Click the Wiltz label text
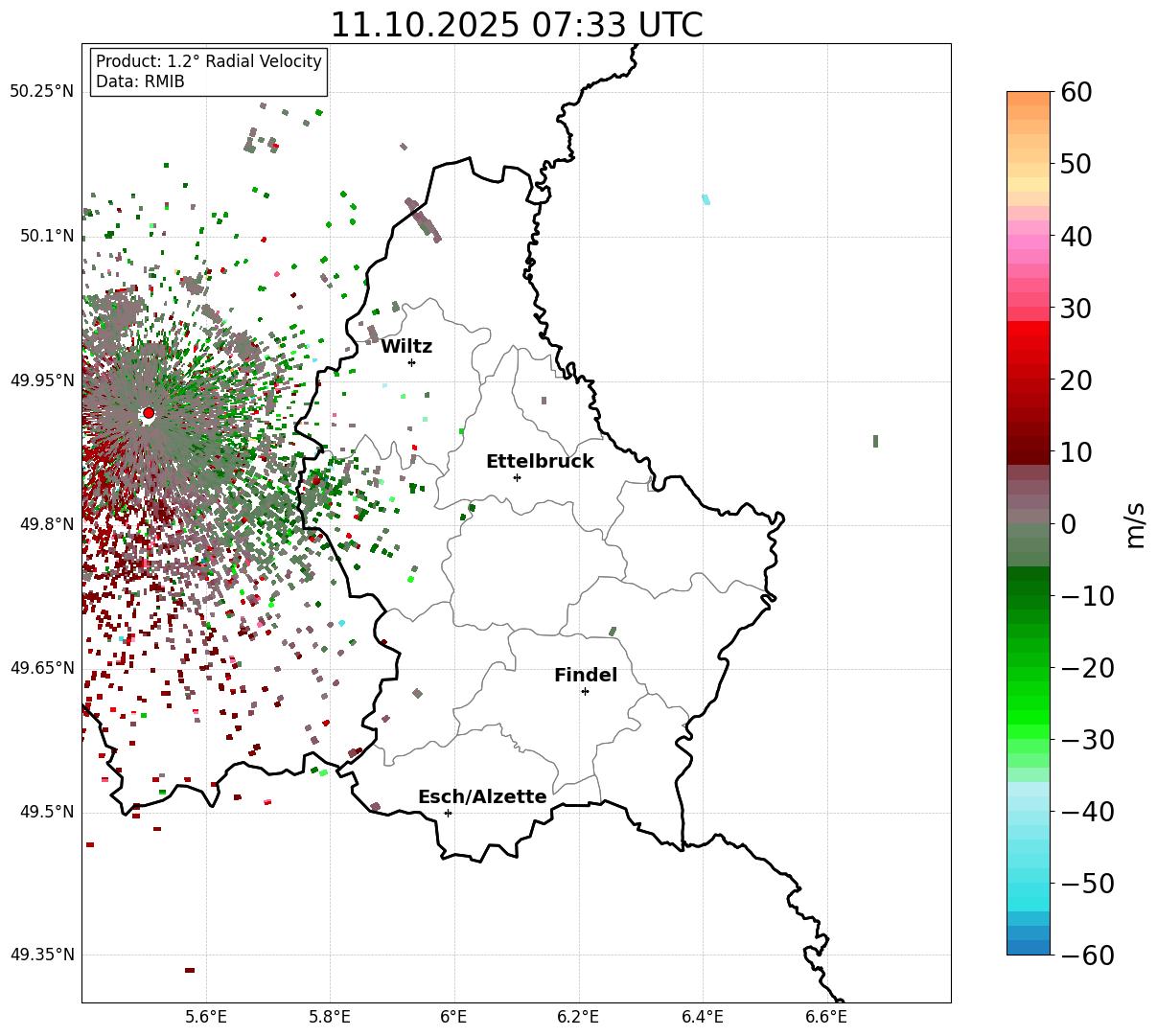 (406, 347)
